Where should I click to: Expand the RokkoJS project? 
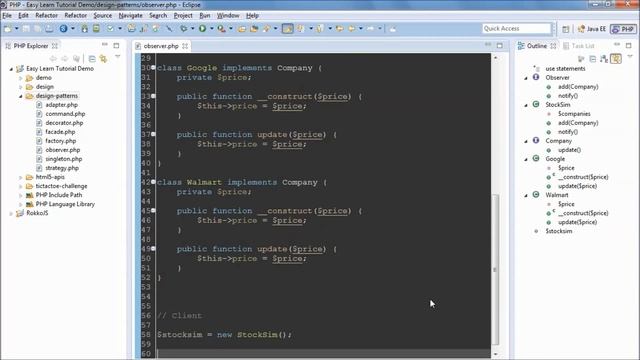point(11,213)
